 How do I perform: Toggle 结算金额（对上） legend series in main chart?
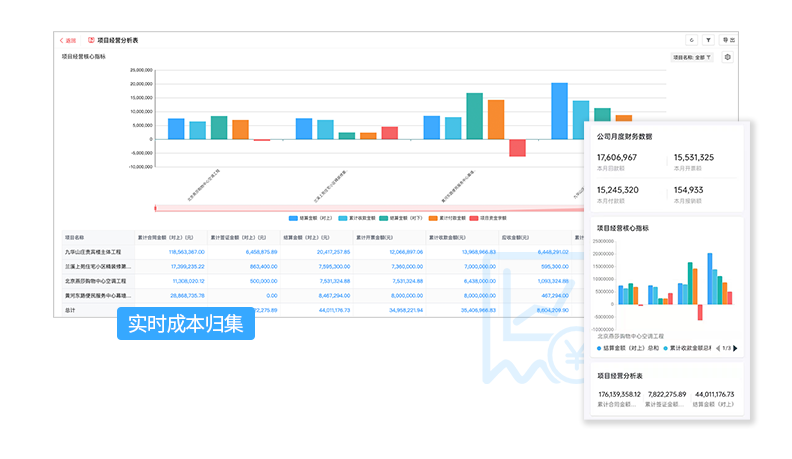(x=305, y=217)
